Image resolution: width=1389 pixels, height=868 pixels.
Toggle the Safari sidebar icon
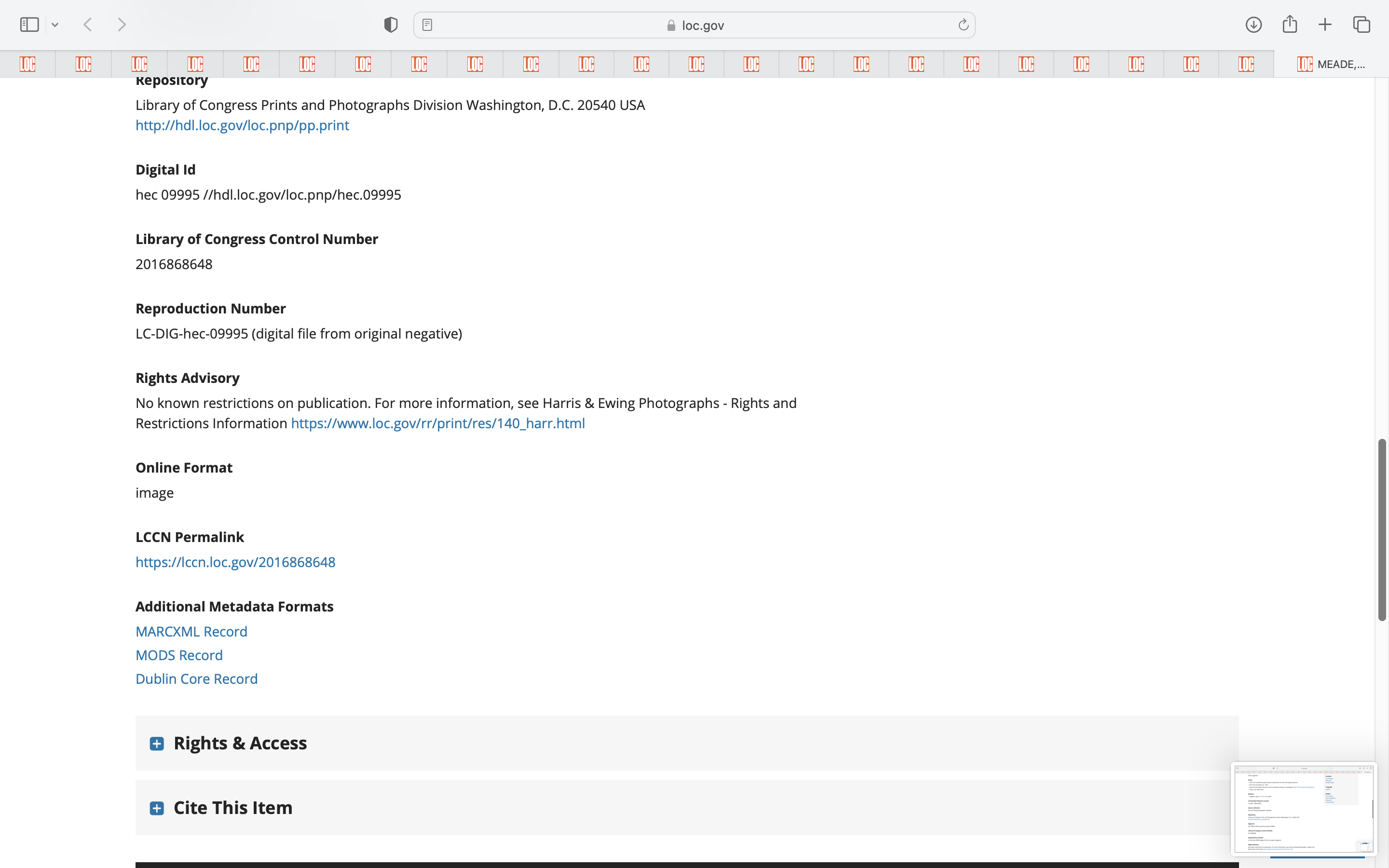(29, 25)
